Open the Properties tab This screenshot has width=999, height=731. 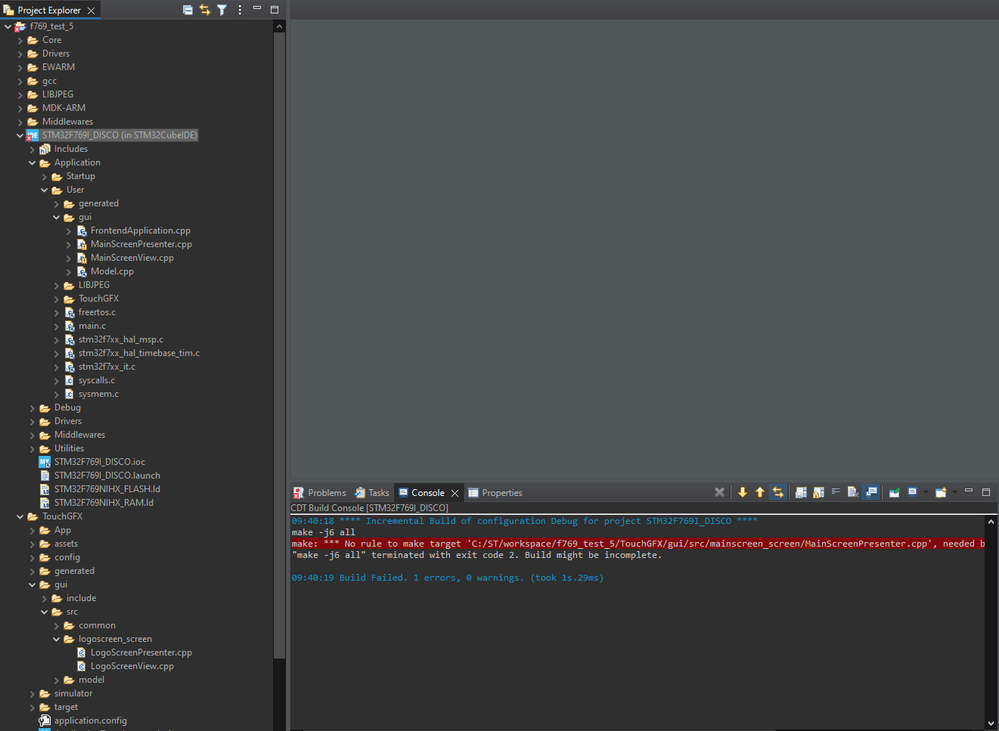click(495, 493)
